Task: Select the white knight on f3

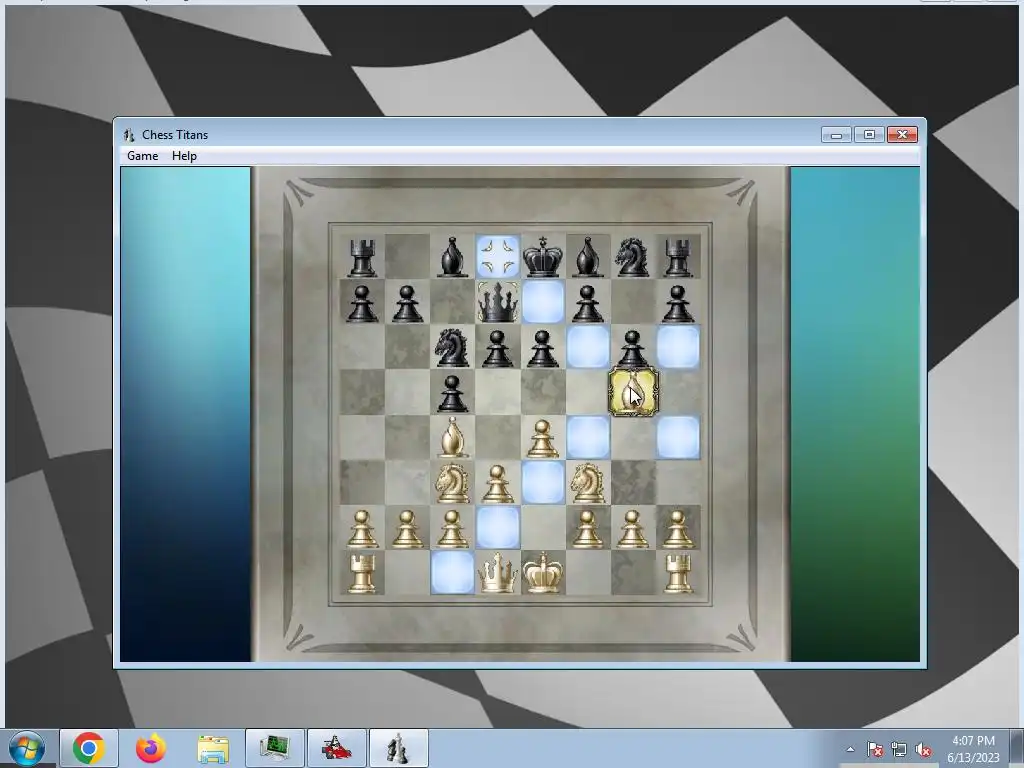Action: pos(588,483)
